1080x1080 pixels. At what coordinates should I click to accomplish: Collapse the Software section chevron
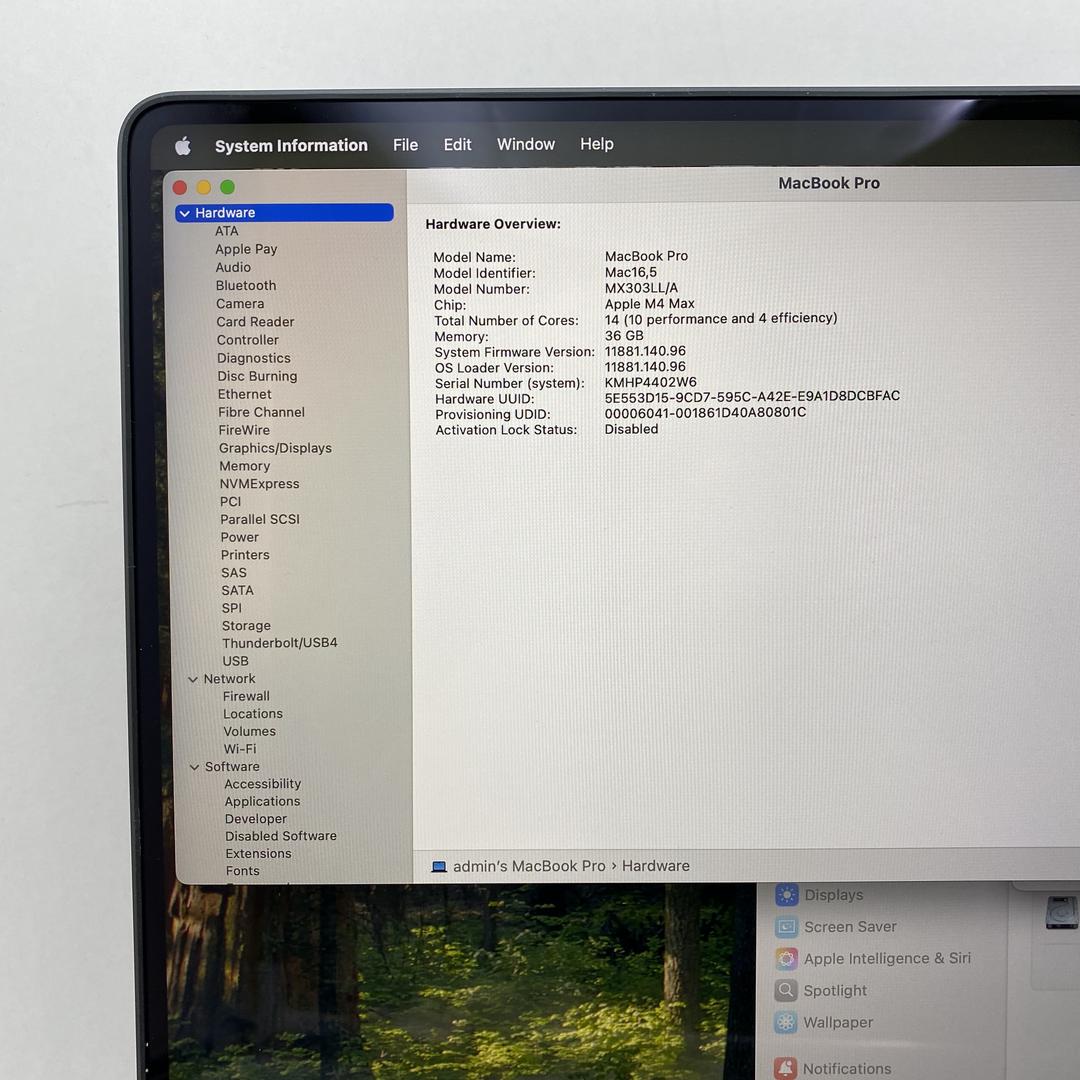[195, 767]
